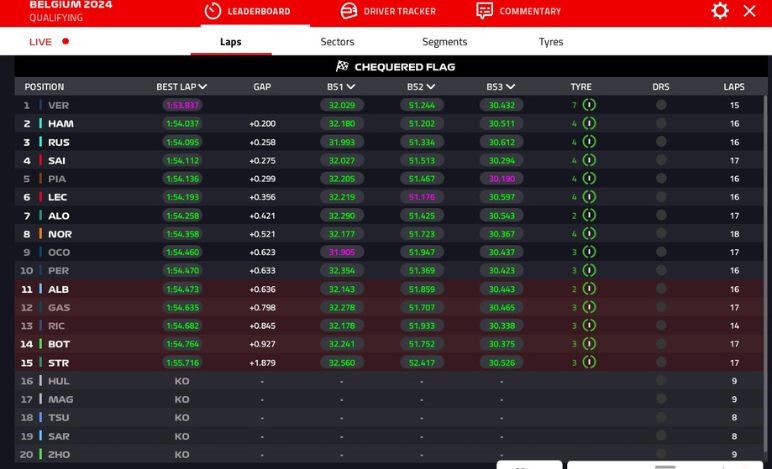Click the chequered flag icon
The width and height of the screenshot is (772, 469).
pyautogui.click(x=342, y=67)
